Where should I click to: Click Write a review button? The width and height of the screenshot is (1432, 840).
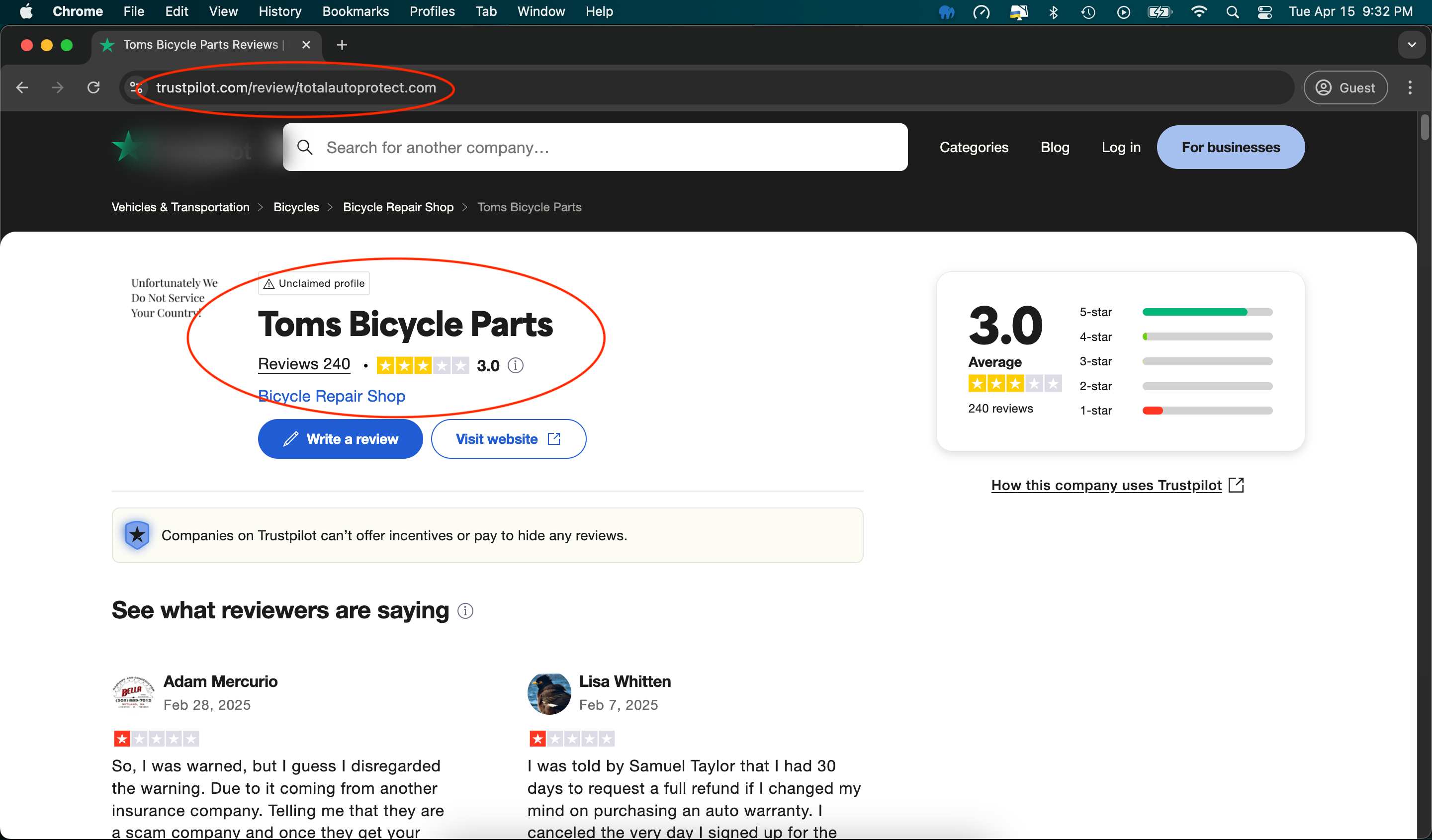tap(341, 439)
